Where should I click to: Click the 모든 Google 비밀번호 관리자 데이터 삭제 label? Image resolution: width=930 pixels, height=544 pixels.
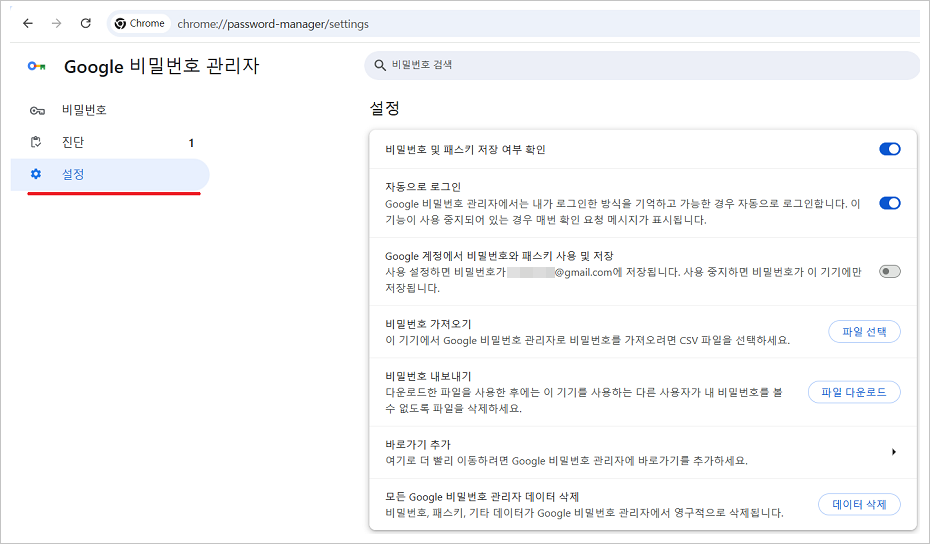[x=482, y=497]
